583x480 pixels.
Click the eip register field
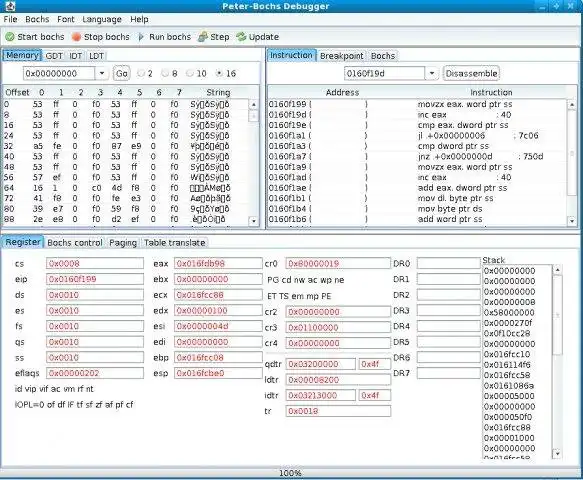pos(95,279)
